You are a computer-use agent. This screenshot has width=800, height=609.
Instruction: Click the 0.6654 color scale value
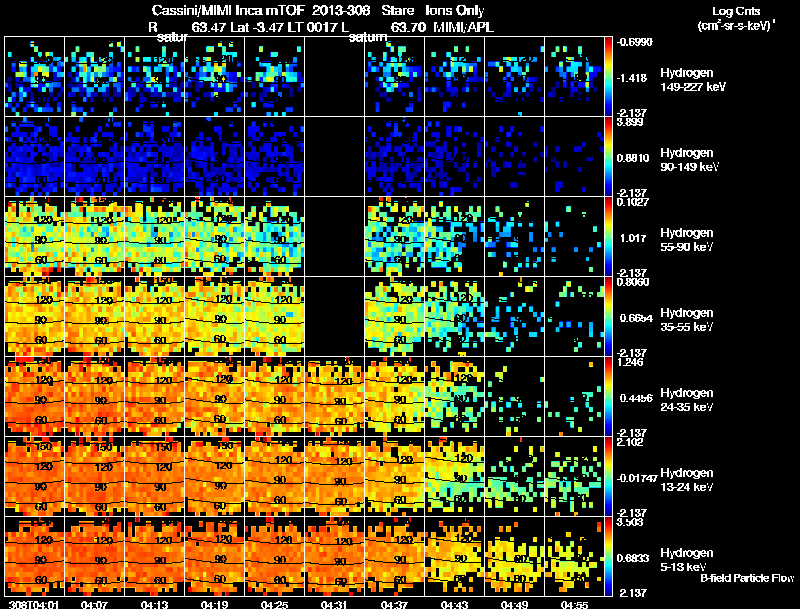[x=636, y=318]
